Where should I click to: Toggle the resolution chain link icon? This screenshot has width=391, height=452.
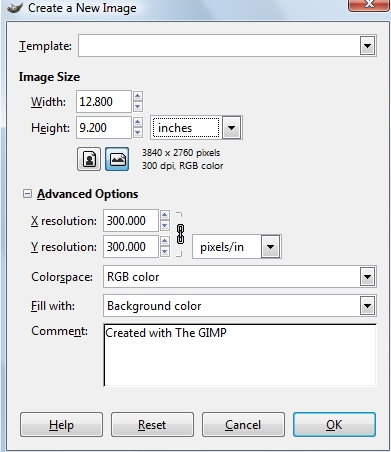180,234
